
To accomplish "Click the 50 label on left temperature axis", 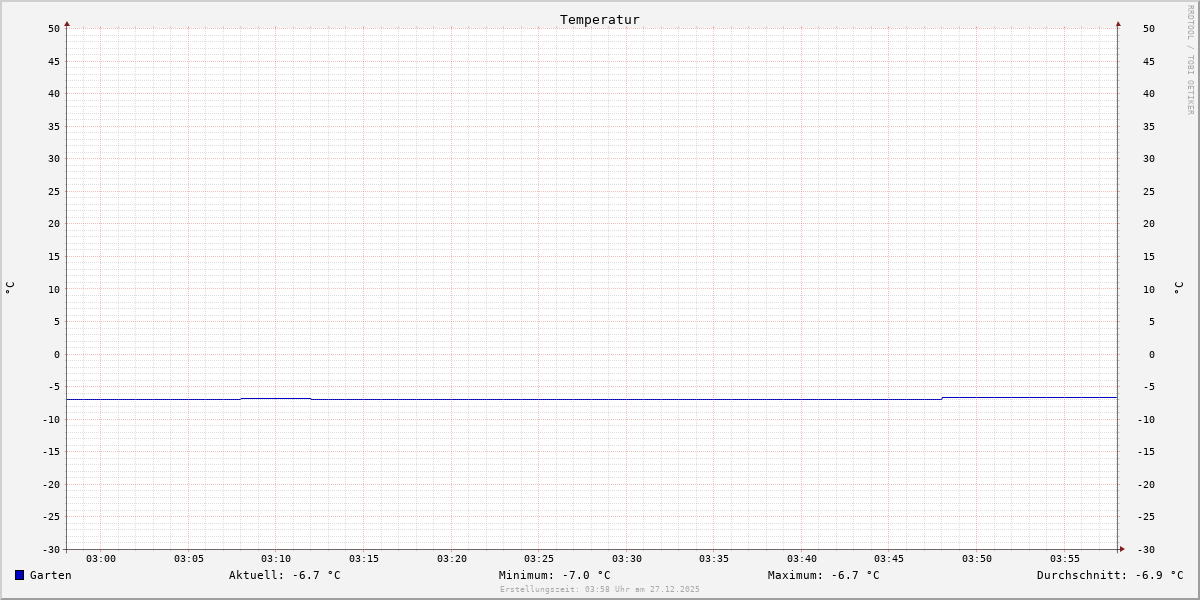I will 54,29.
